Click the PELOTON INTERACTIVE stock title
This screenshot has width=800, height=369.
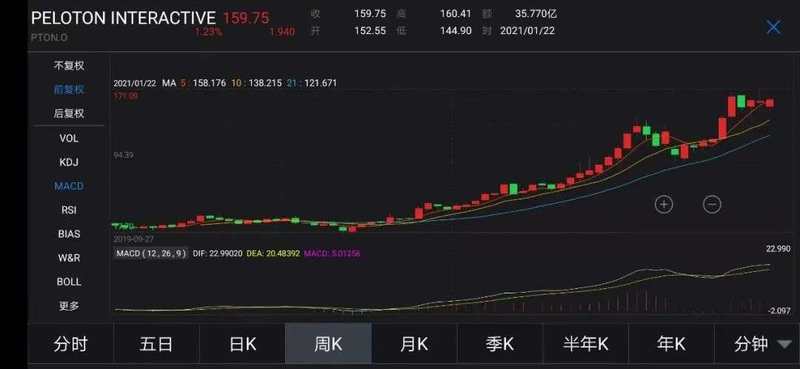coord(123,18)
